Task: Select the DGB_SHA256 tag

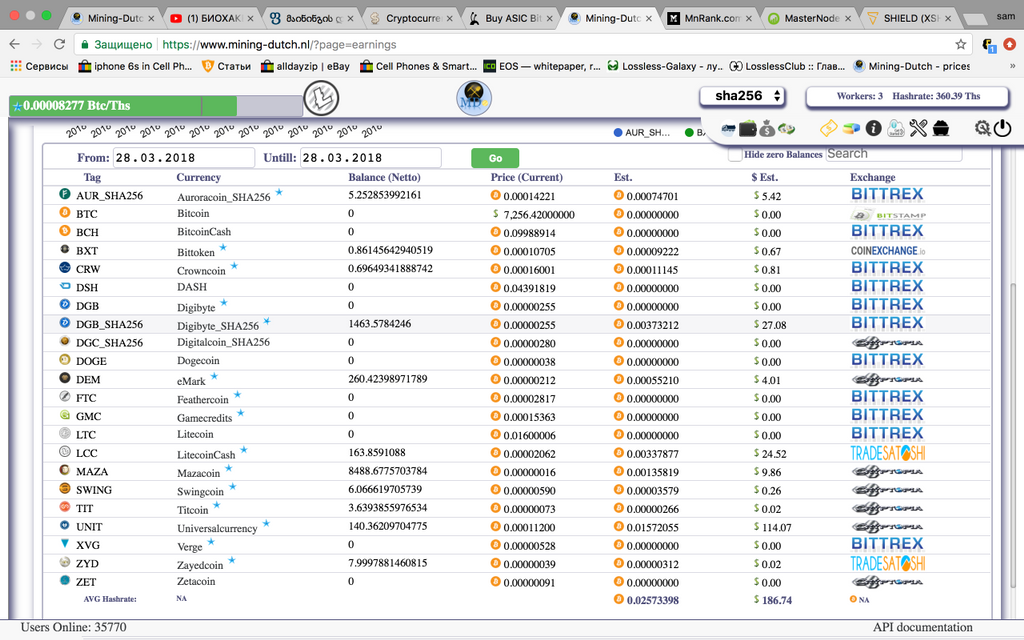Action: 109,324
